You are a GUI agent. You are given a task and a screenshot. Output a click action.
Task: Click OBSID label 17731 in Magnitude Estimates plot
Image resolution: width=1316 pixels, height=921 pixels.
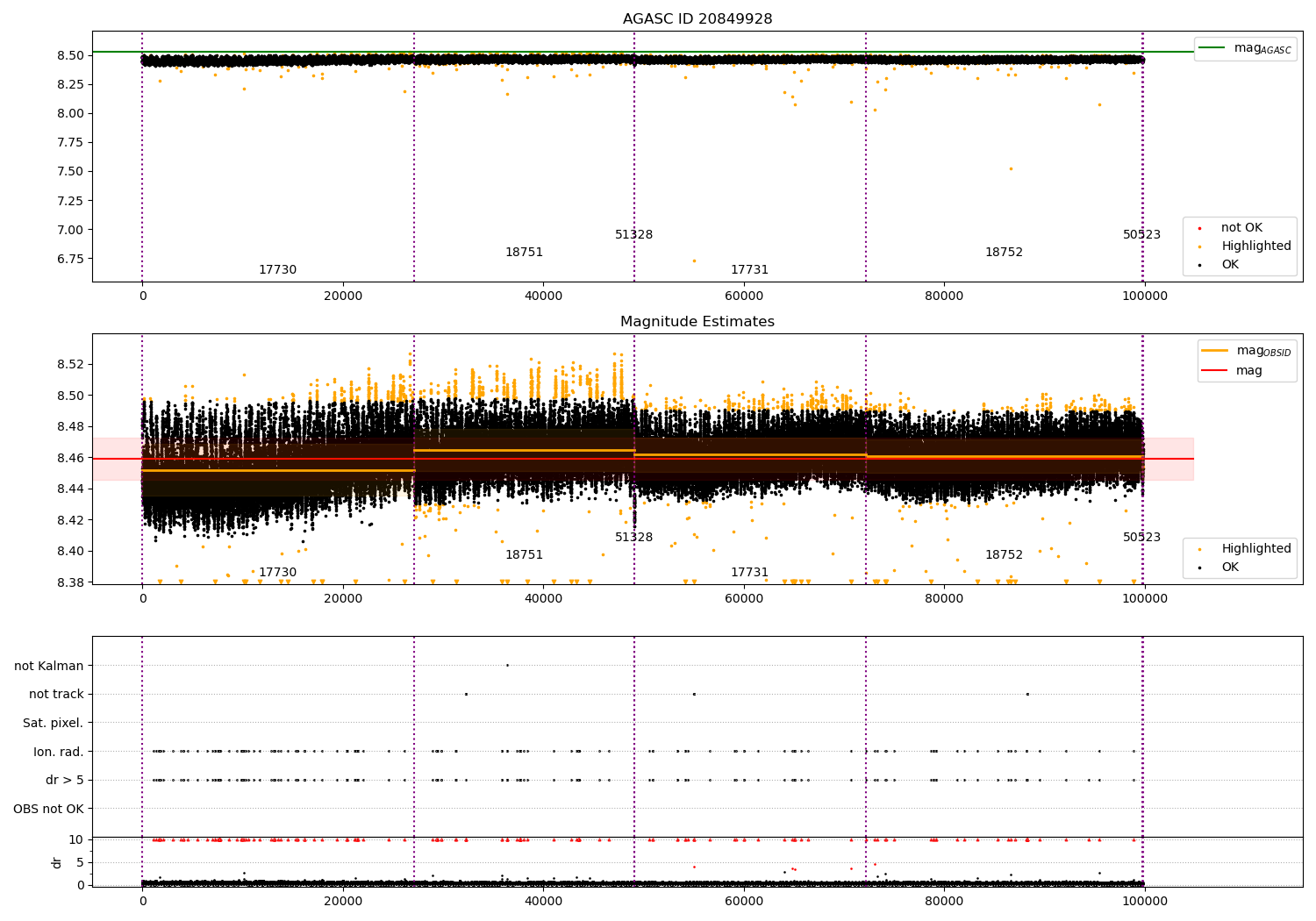coord(749,573)
